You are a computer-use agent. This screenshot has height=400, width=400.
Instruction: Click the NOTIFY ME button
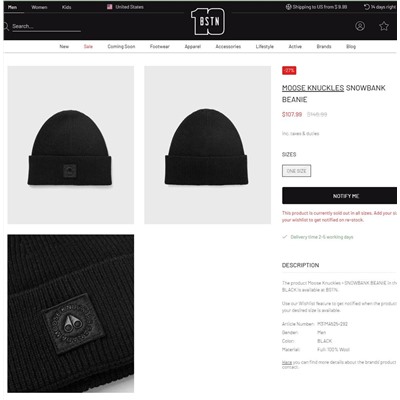pos(339,196)
